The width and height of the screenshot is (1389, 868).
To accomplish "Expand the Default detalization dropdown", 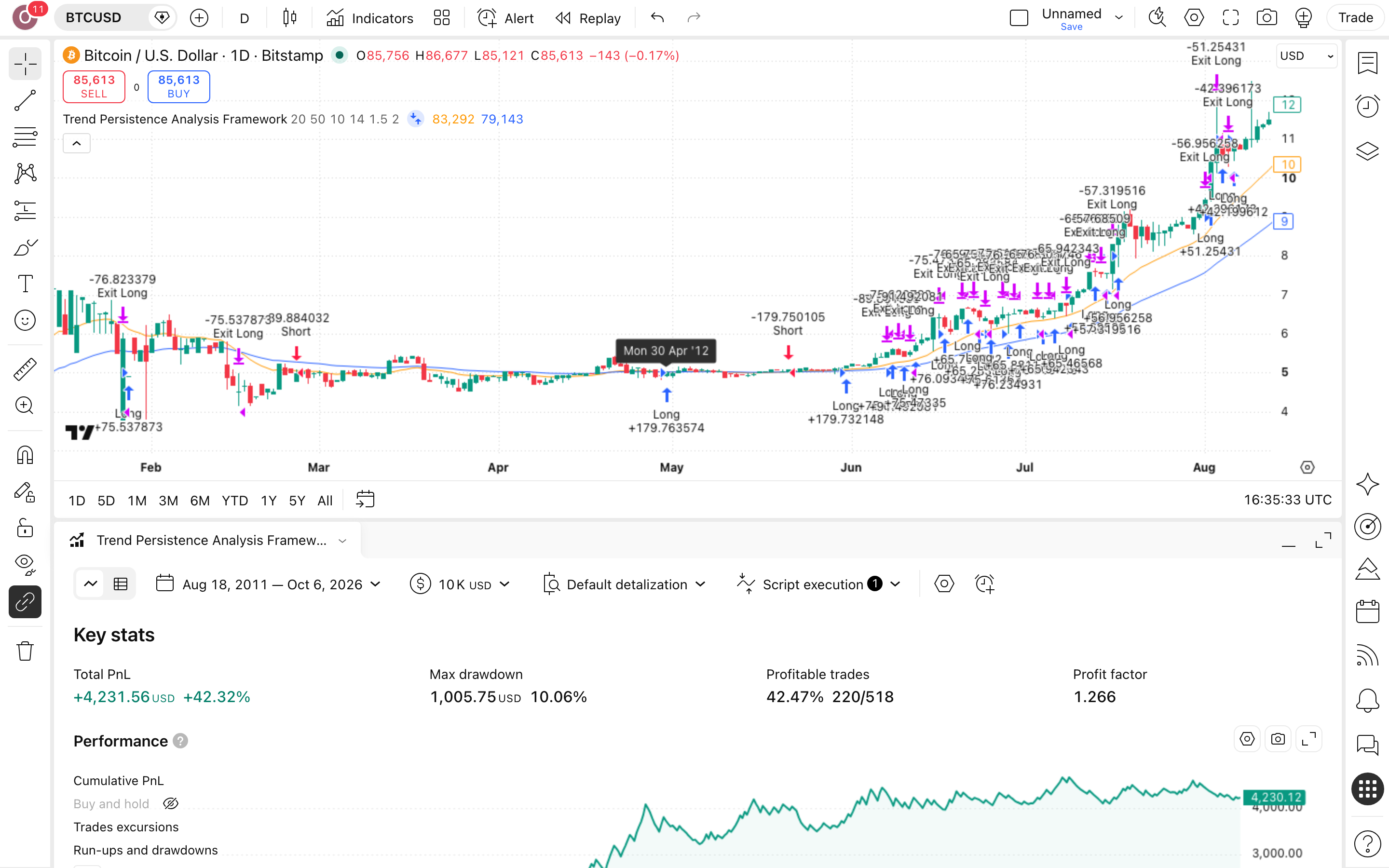I will pos(625,584).
